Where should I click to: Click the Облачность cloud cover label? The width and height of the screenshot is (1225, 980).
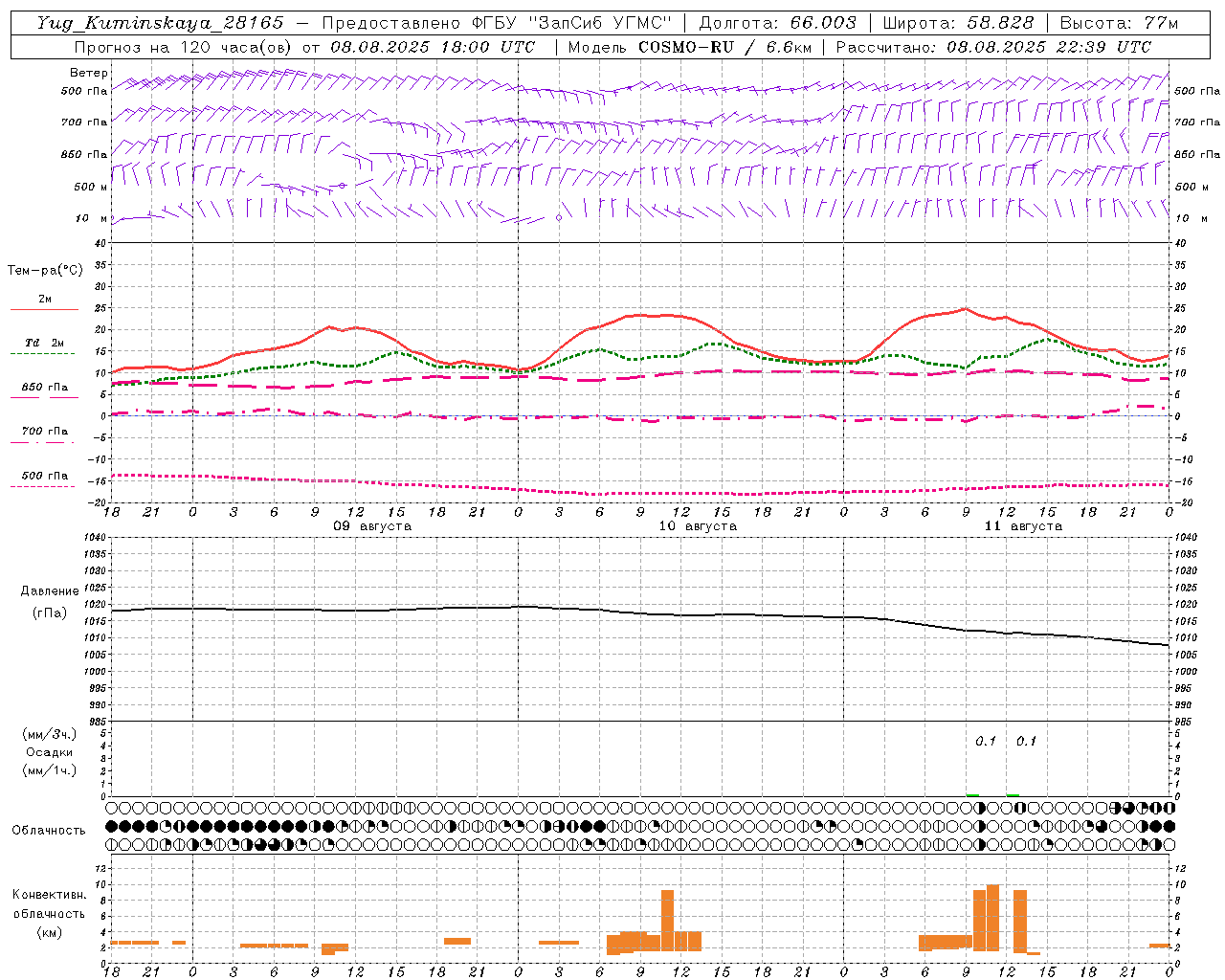click(x=49, y=830)
